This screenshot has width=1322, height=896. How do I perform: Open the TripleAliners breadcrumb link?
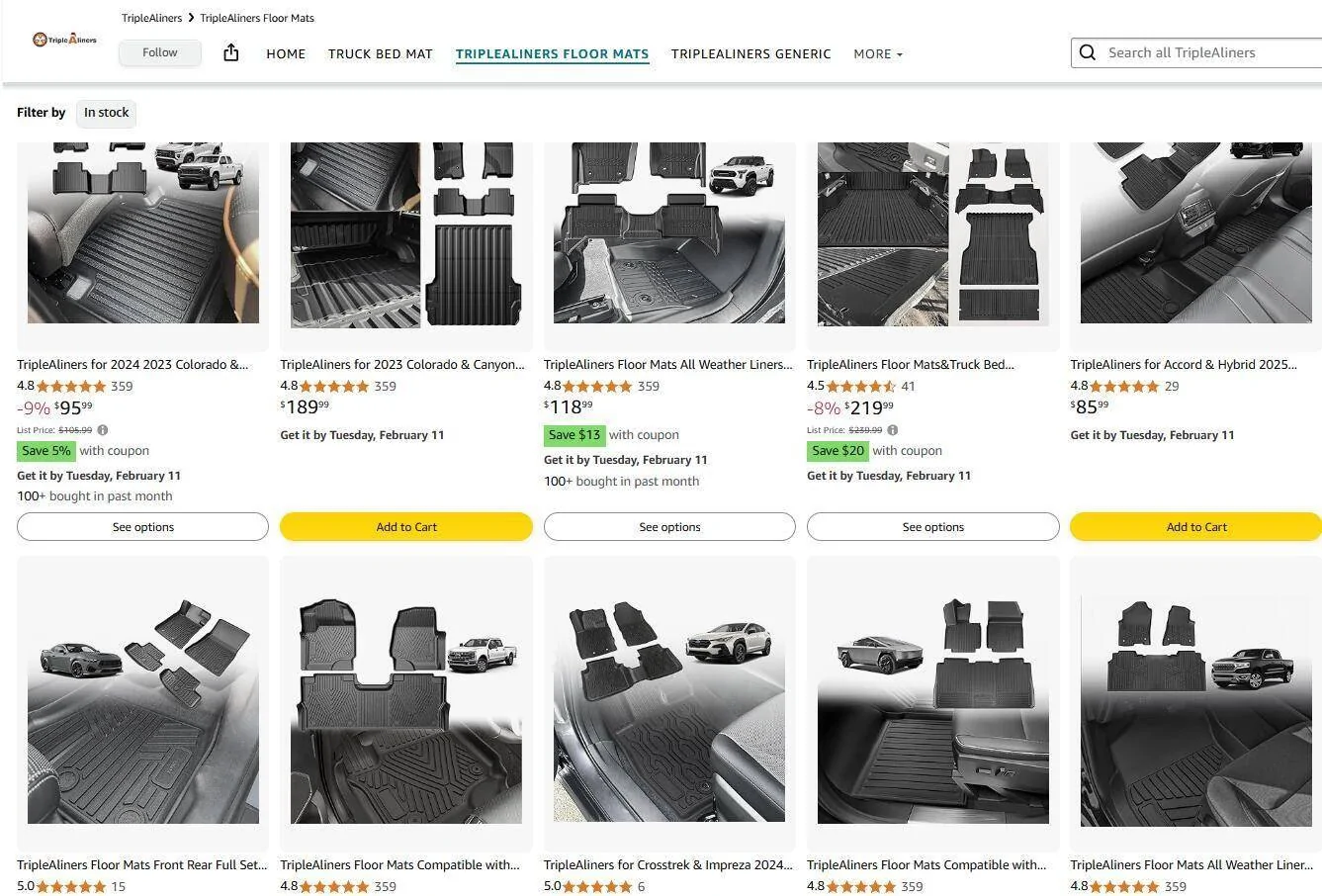point(151,18)
